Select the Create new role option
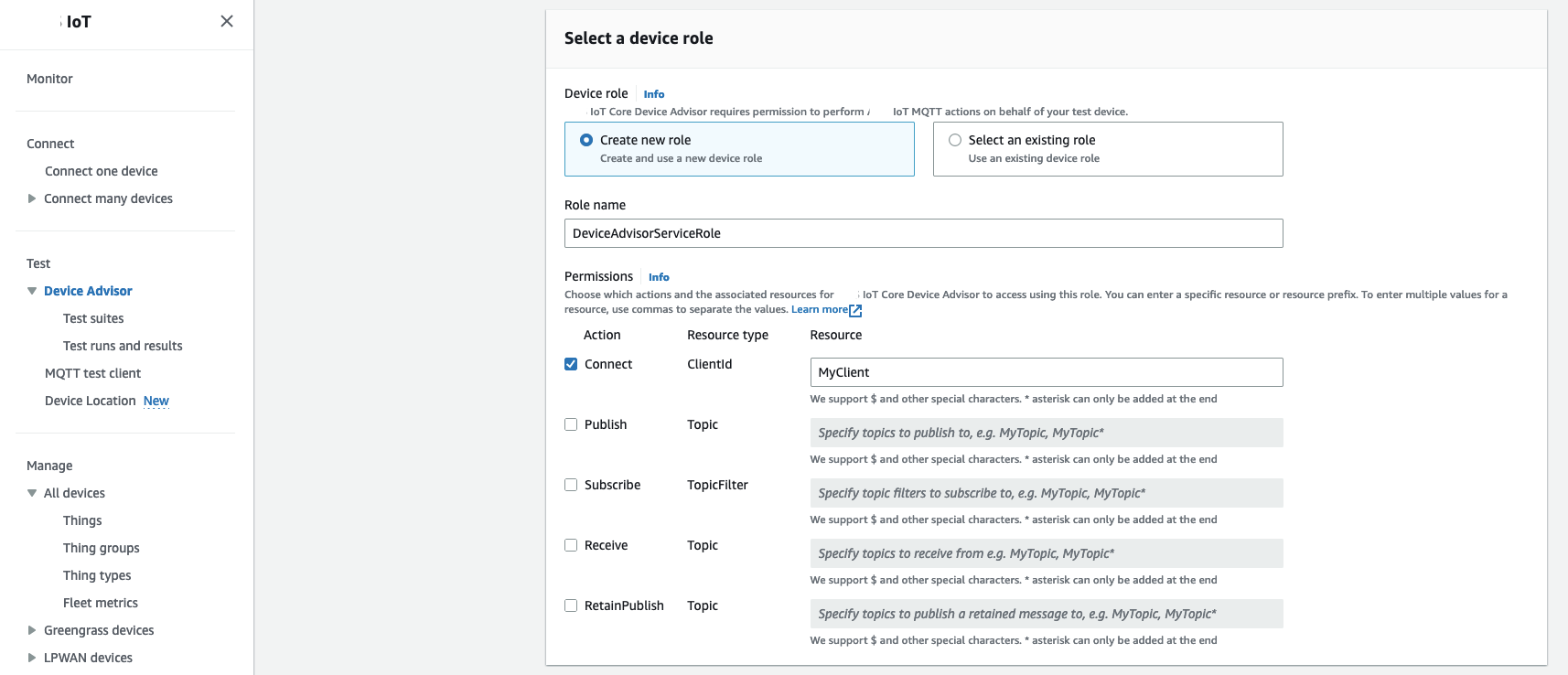 (586, 140)
